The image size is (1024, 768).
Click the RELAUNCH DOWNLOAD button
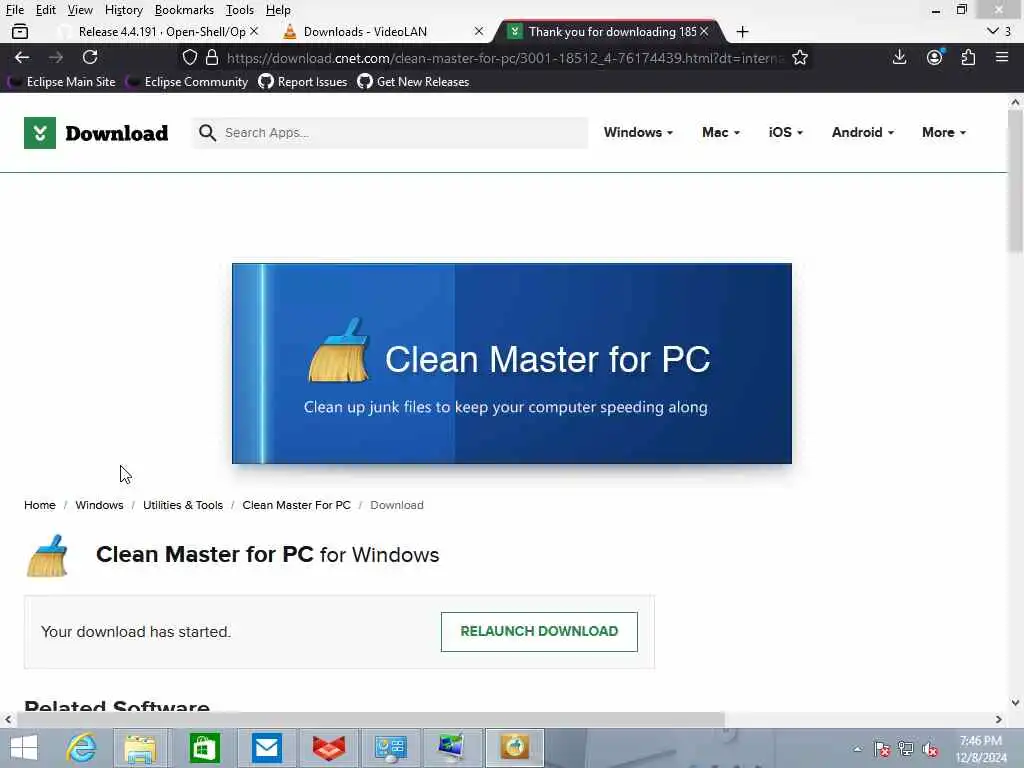pos(539,632)
